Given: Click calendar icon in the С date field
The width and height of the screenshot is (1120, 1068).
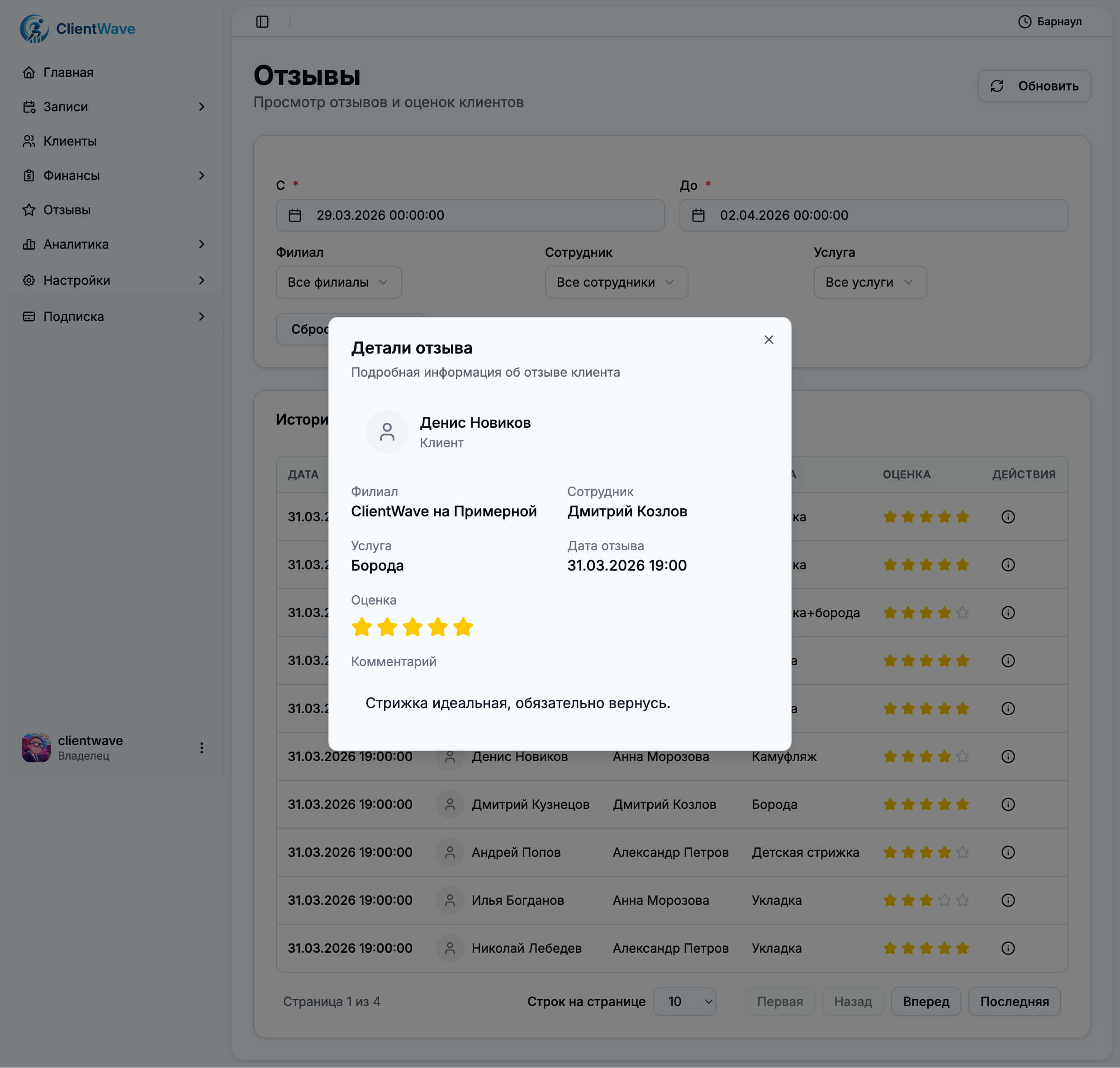Looking at the screenshot, I should [294, 215].
